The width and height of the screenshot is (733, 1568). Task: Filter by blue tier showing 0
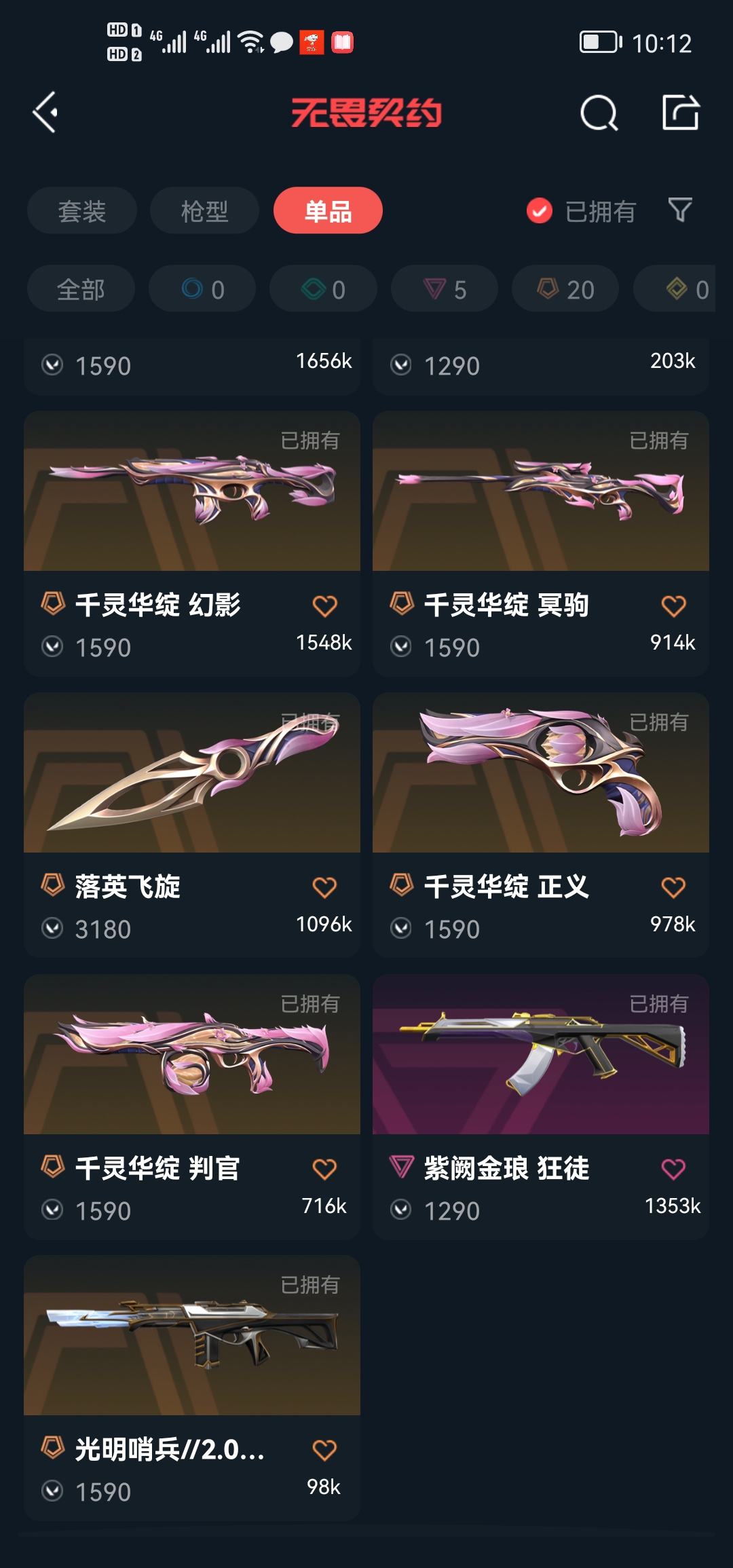[202, 289]
